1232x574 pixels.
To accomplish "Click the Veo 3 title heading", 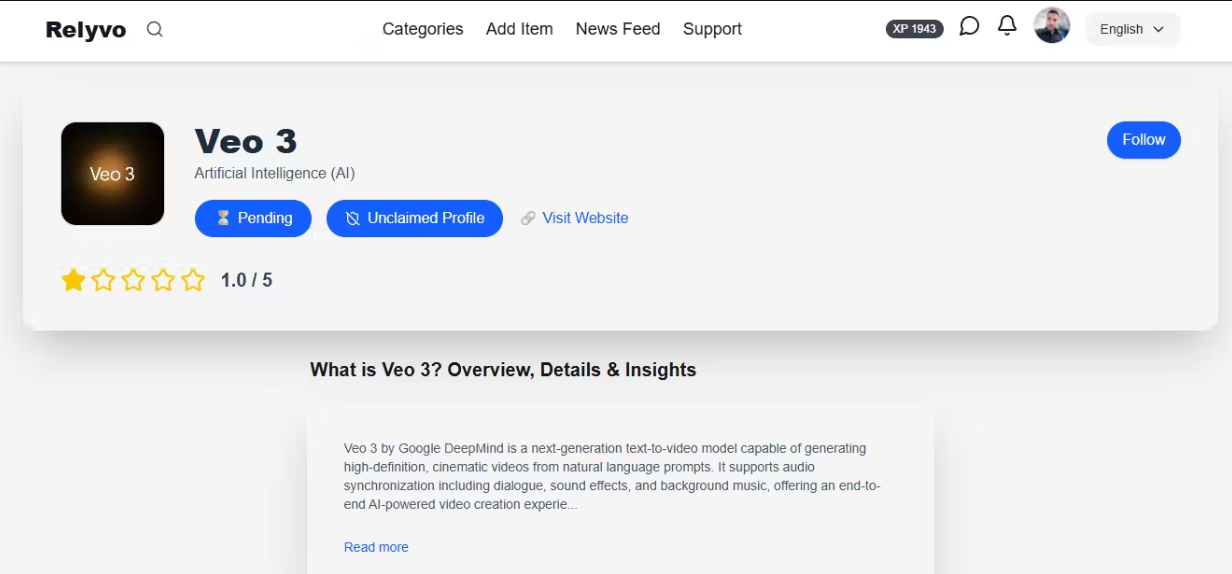I will [246, 141].
